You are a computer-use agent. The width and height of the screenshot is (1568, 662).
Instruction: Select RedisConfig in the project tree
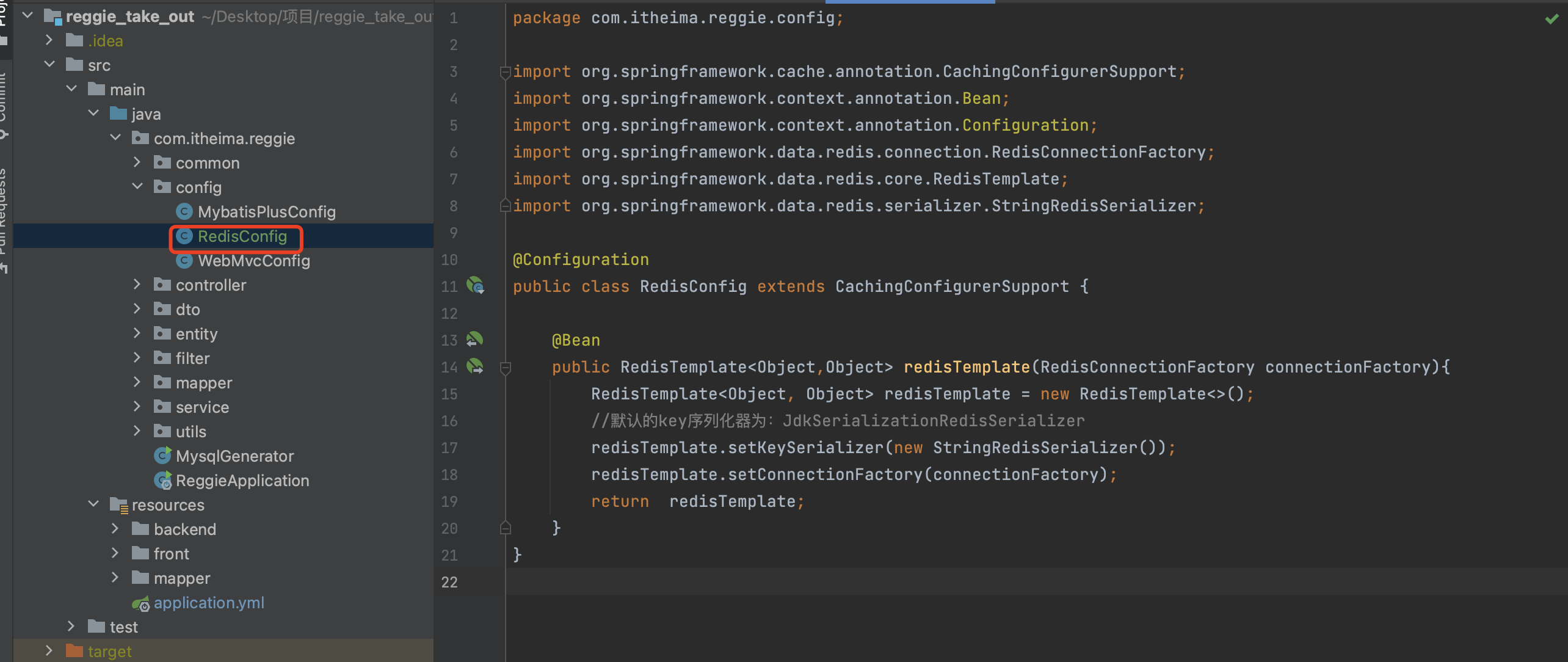(242, 236)
